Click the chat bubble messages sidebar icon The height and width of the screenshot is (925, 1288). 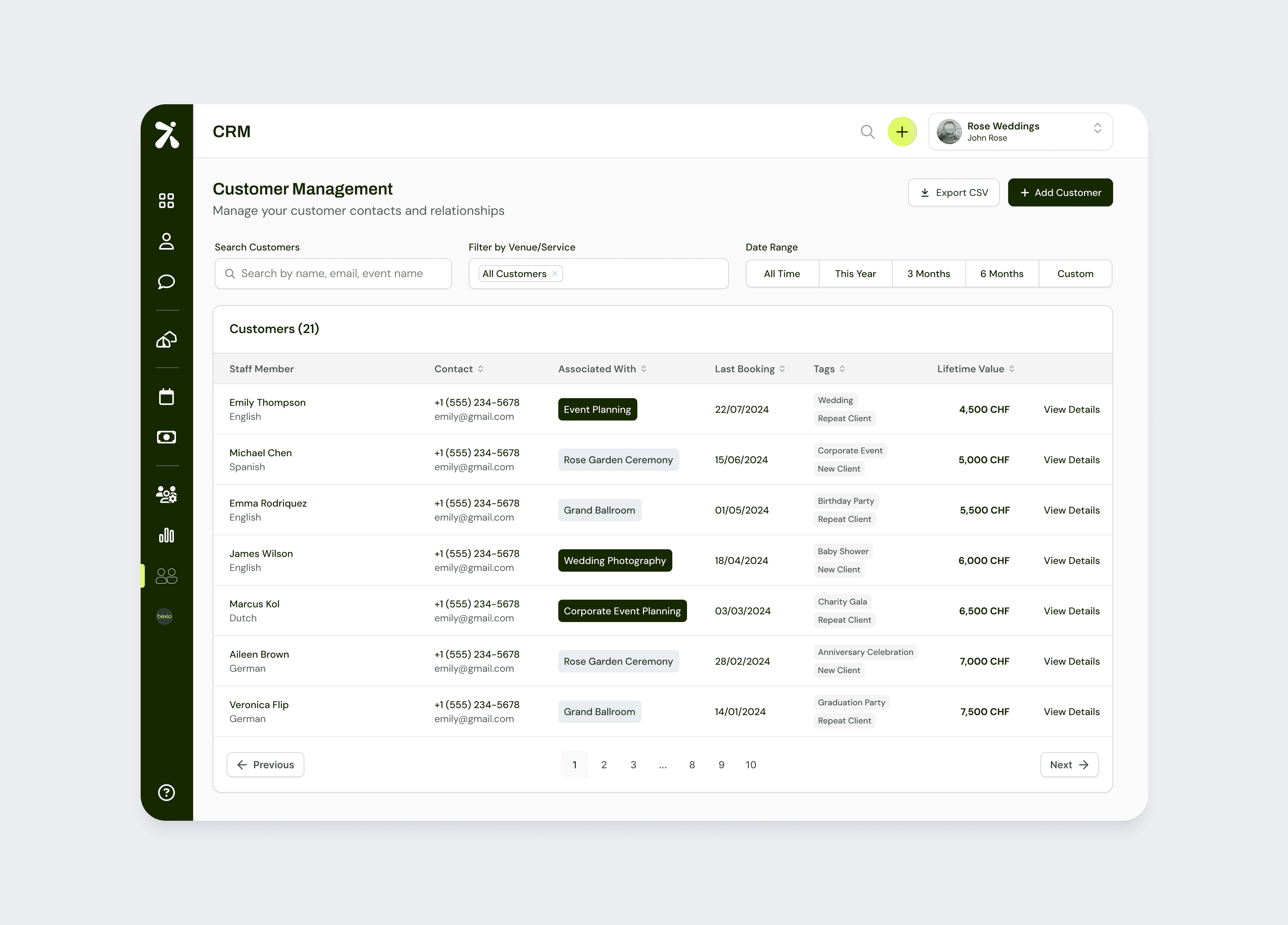click(167, 282)
